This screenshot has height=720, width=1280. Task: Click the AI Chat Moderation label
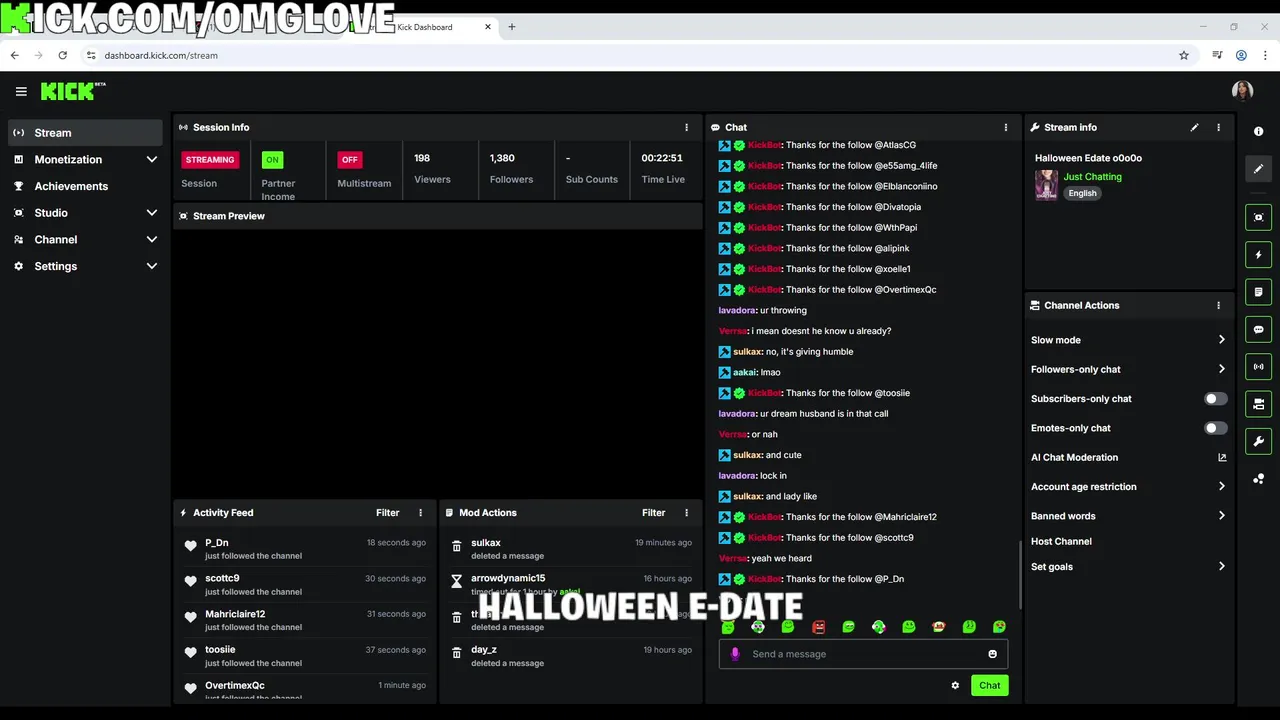(1074, 457)
